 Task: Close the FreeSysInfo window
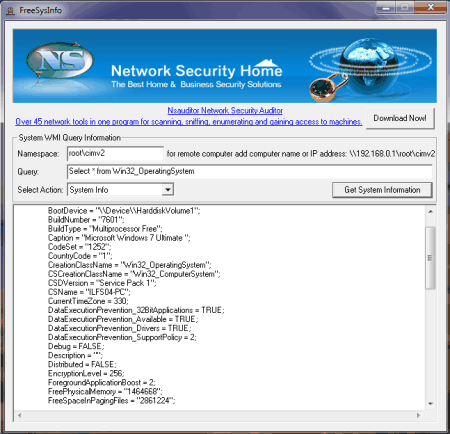pyautogui.click(x=430, y=7)
